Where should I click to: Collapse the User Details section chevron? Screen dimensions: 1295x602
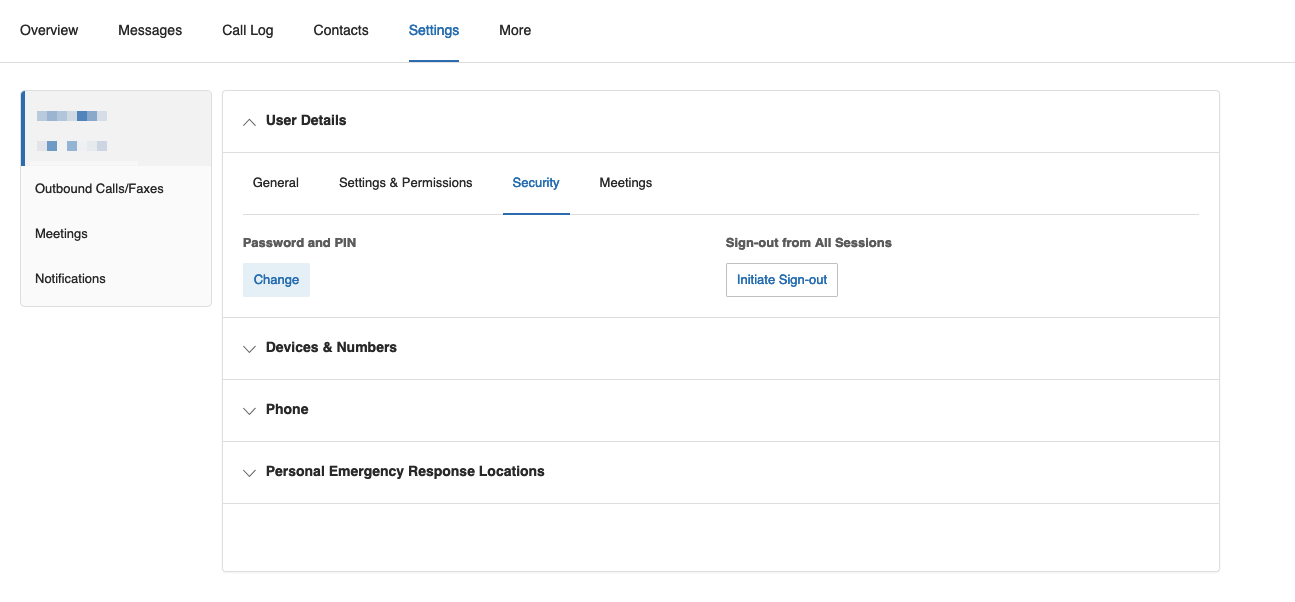point(250,121)
